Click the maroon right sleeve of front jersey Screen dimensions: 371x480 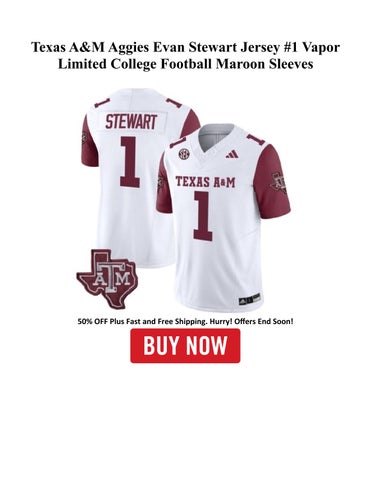pos(271,182)
